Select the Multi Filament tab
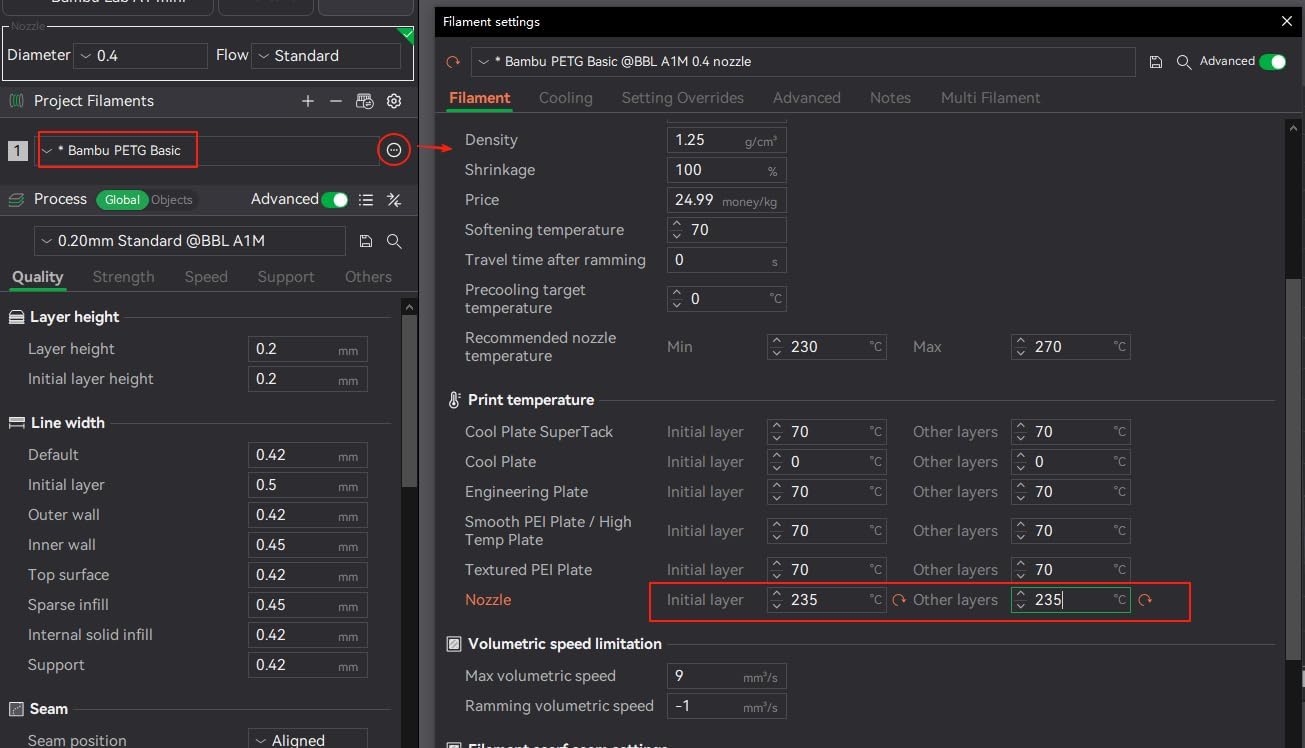This screenshot has height=748, width=1305. click(990, 98)
